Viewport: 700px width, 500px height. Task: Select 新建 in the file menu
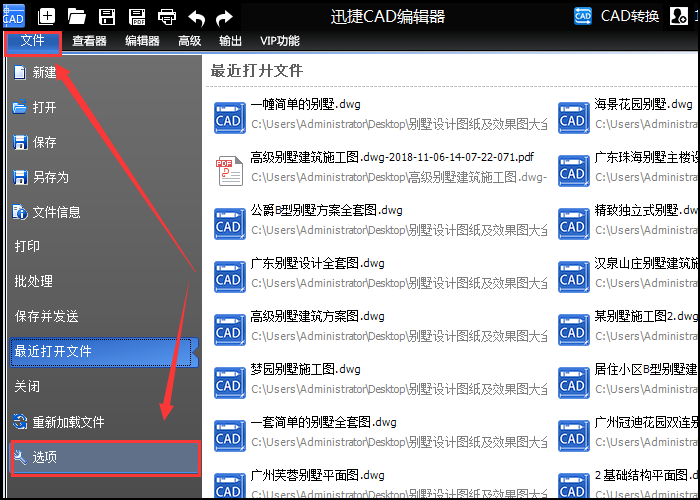[x=104, y=72]
